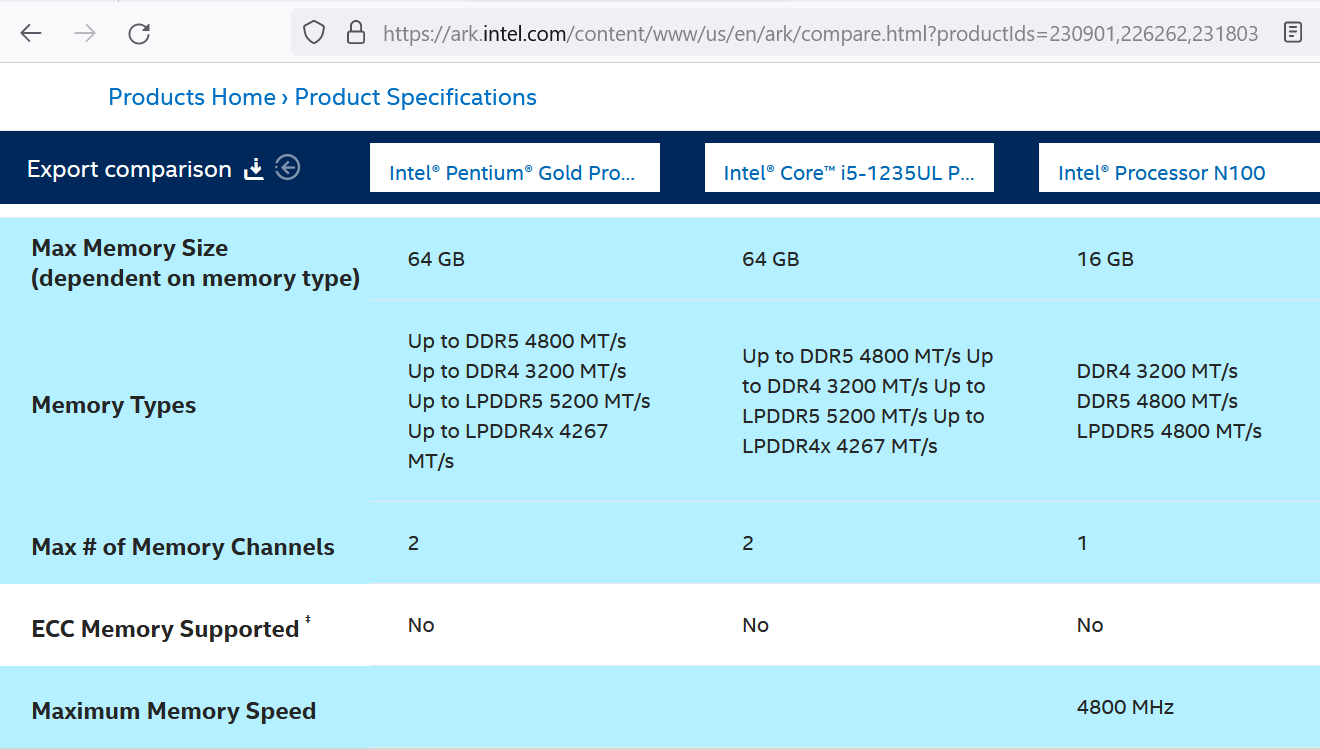Click the circled left arrow icon
Viewport: 1320px width, 750px height.
tap(288, 168)
